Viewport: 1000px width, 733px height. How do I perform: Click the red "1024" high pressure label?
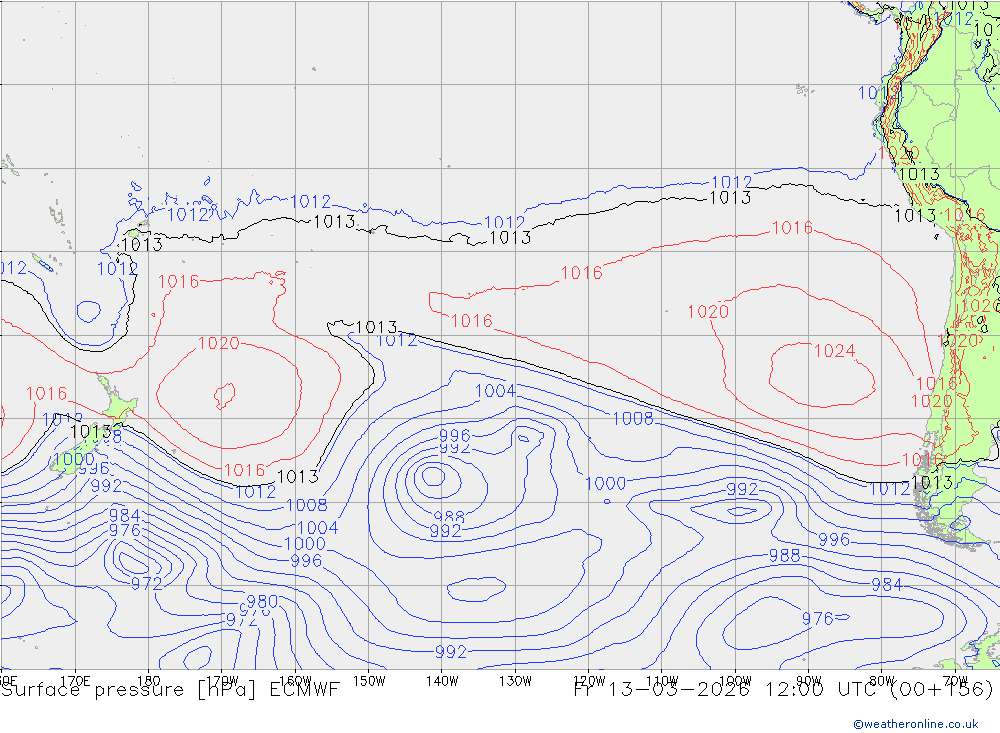[x=834, y=351]
